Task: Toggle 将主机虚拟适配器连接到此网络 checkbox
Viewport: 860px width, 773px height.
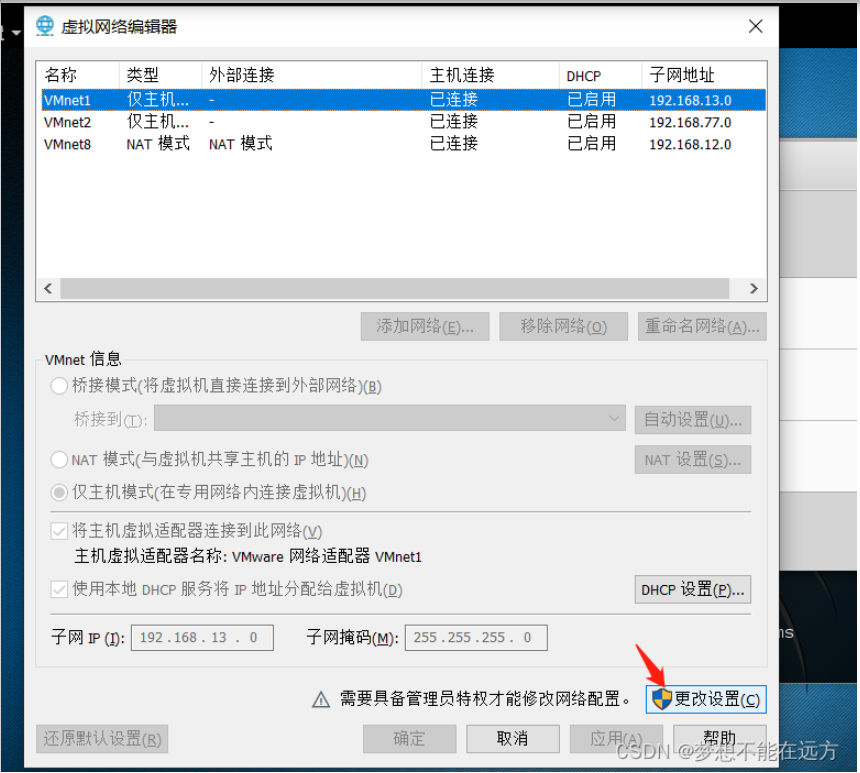Action: click(59, 531)
